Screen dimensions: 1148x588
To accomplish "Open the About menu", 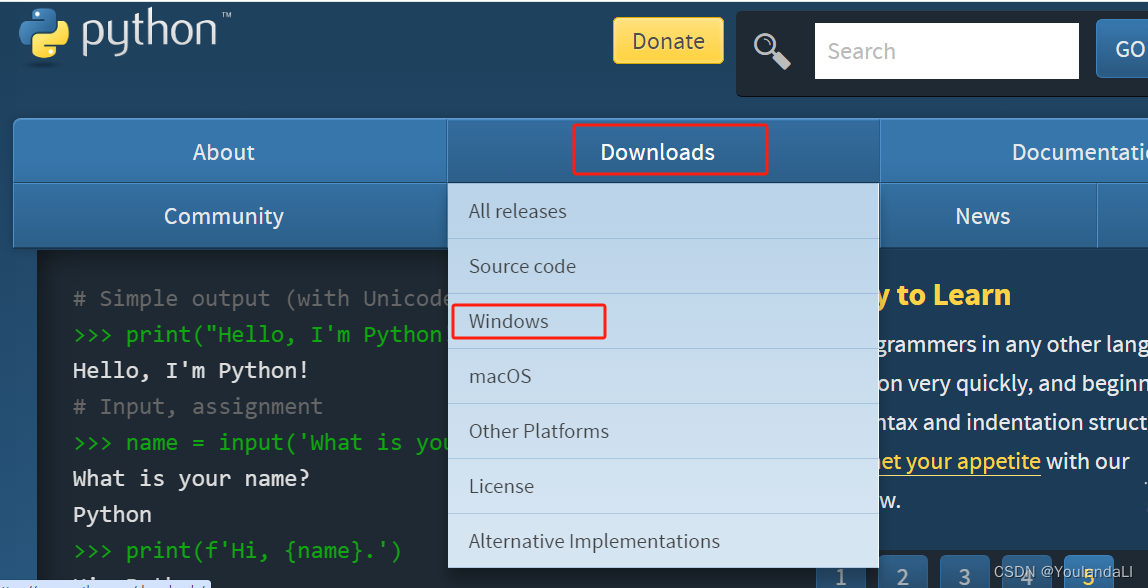I will coord(223,151).
